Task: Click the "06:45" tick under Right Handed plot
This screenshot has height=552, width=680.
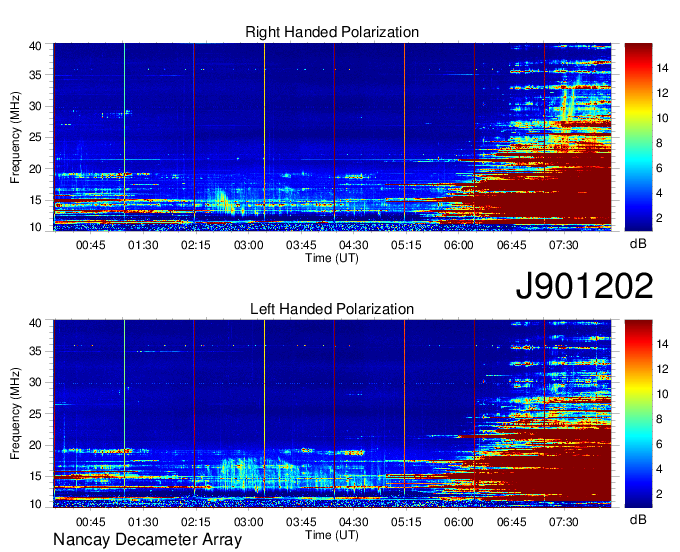Action: [511, 245]
